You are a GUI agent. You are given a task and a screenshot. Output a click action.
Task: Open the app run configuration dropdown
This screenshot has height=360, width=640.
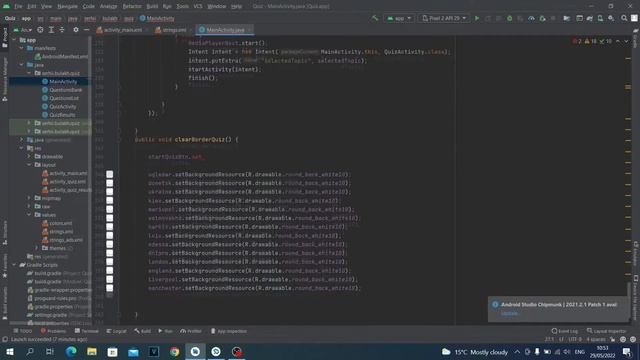coord(399,18)
